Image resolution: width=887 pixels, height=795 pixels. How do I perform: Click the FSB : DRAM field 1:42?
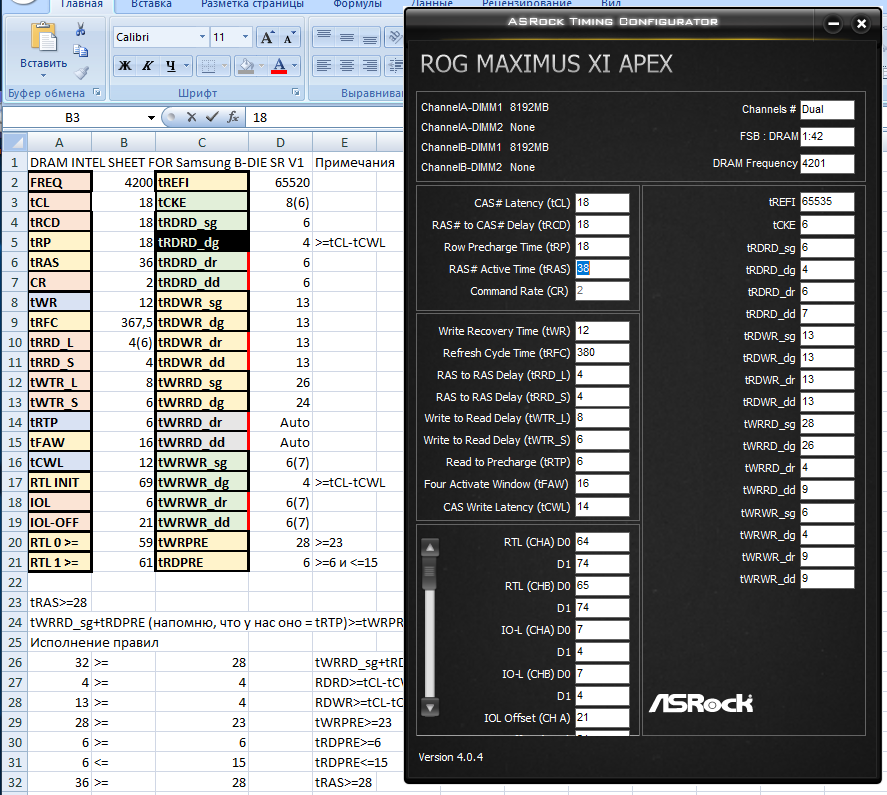click(827, 136)
